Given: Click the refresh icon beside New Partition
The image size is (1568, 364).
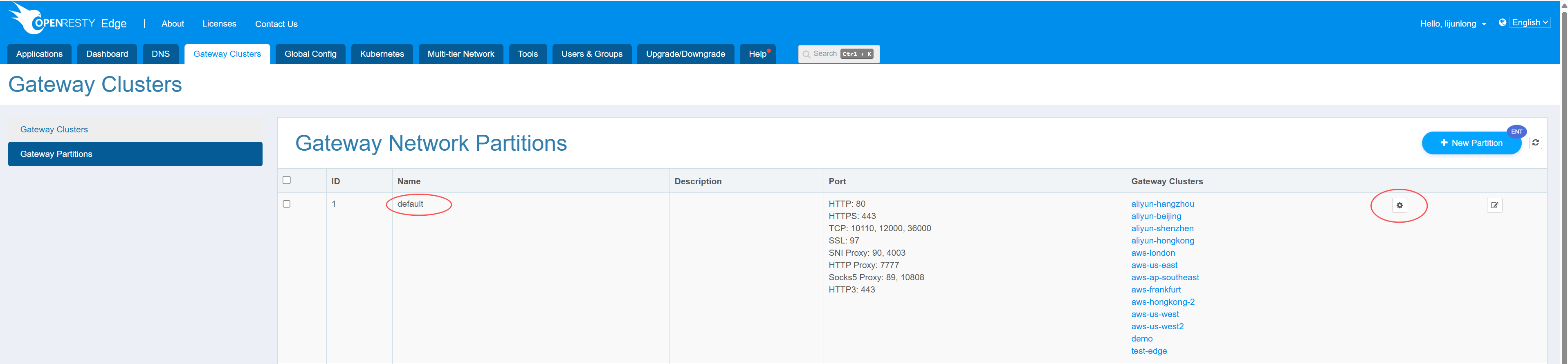Looking at the screenshot, I should point(1535,143).
